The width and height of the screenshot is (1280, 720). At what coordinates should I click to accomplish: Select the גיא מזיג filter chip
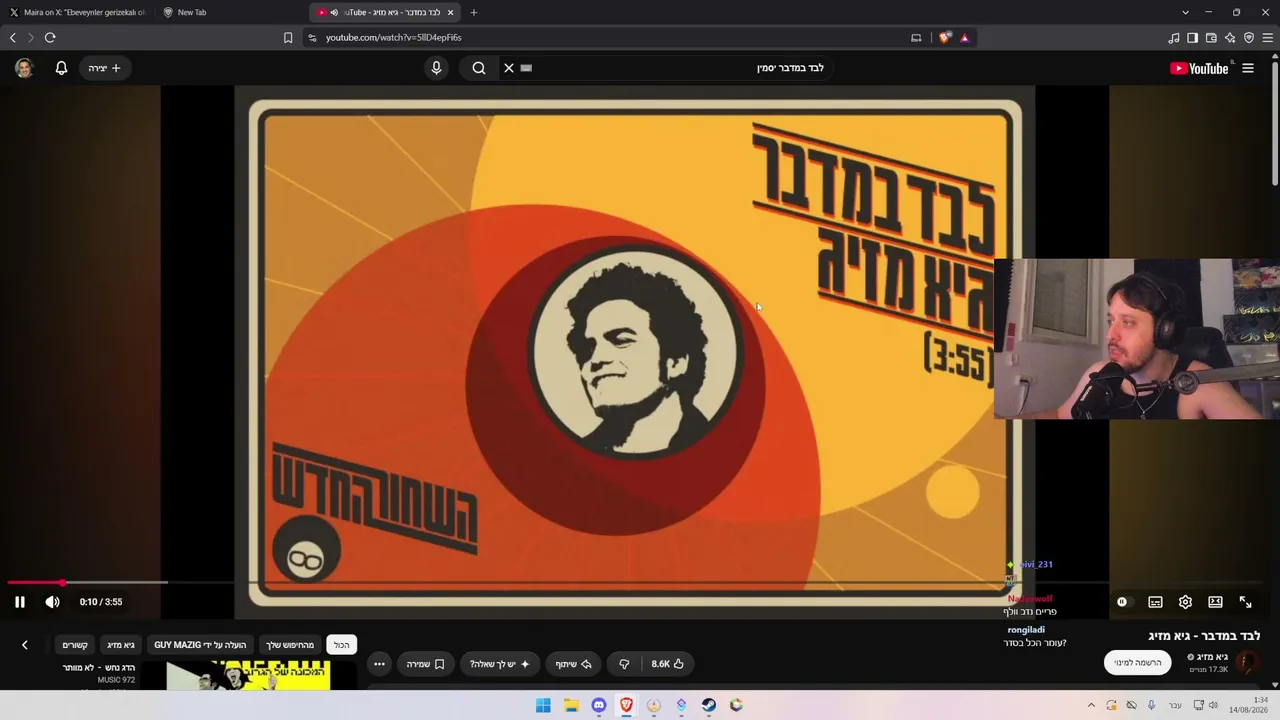[121, 645]
